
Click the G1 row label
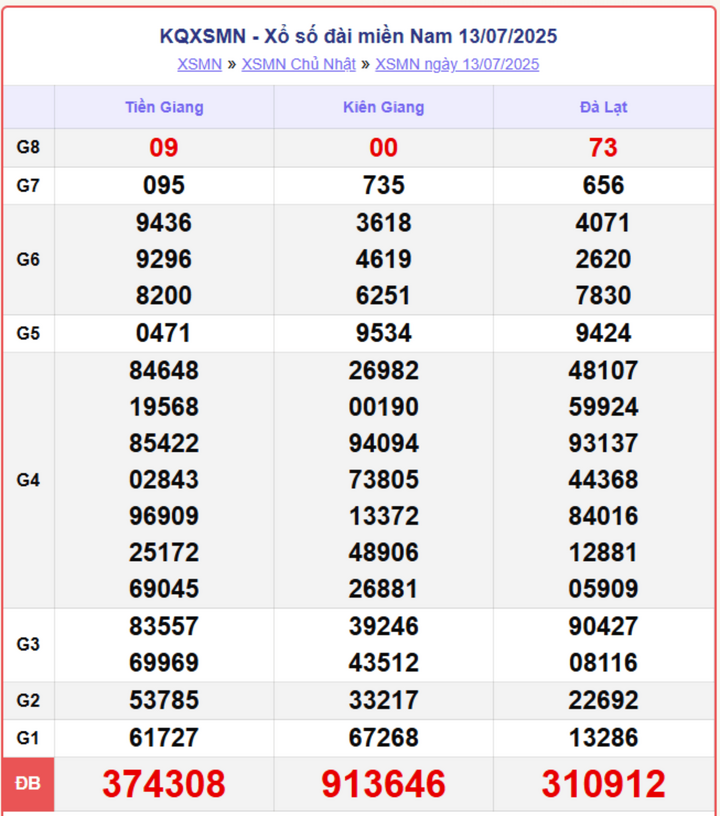(x=28, y=738)
